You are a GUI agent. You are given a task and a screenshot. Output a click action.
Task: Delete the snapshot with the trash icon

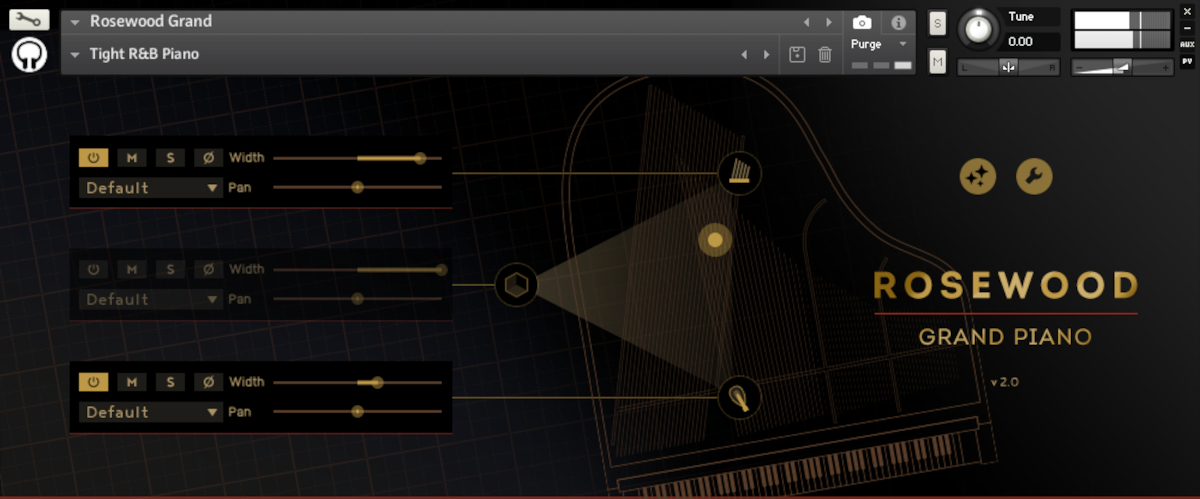pyautogui.click(x=825, y=54)
